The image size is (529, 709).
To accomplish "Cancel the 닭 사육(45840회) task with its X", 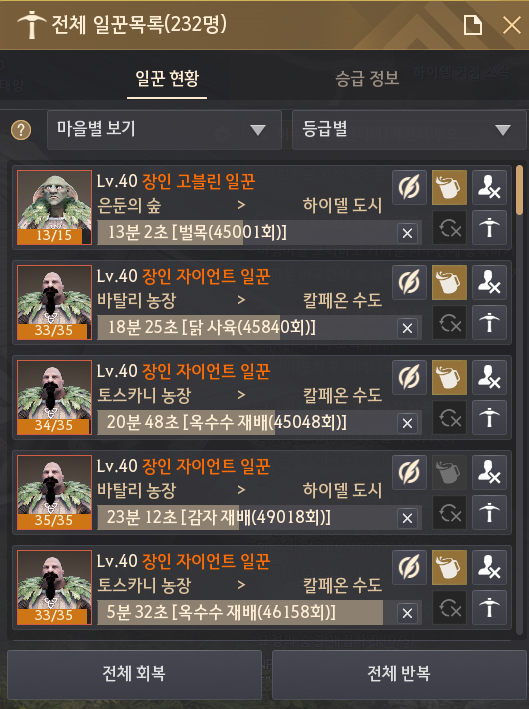I will click(x=407, y=328).
